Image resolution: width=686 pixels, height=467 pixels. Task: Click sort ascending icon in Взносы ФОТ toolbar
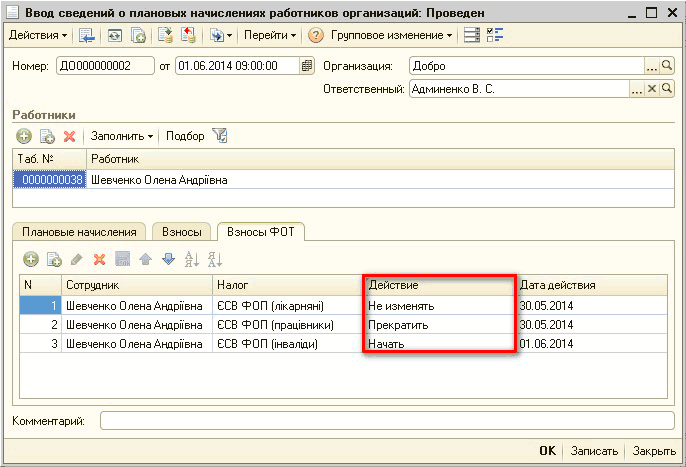tap(191, 259)
